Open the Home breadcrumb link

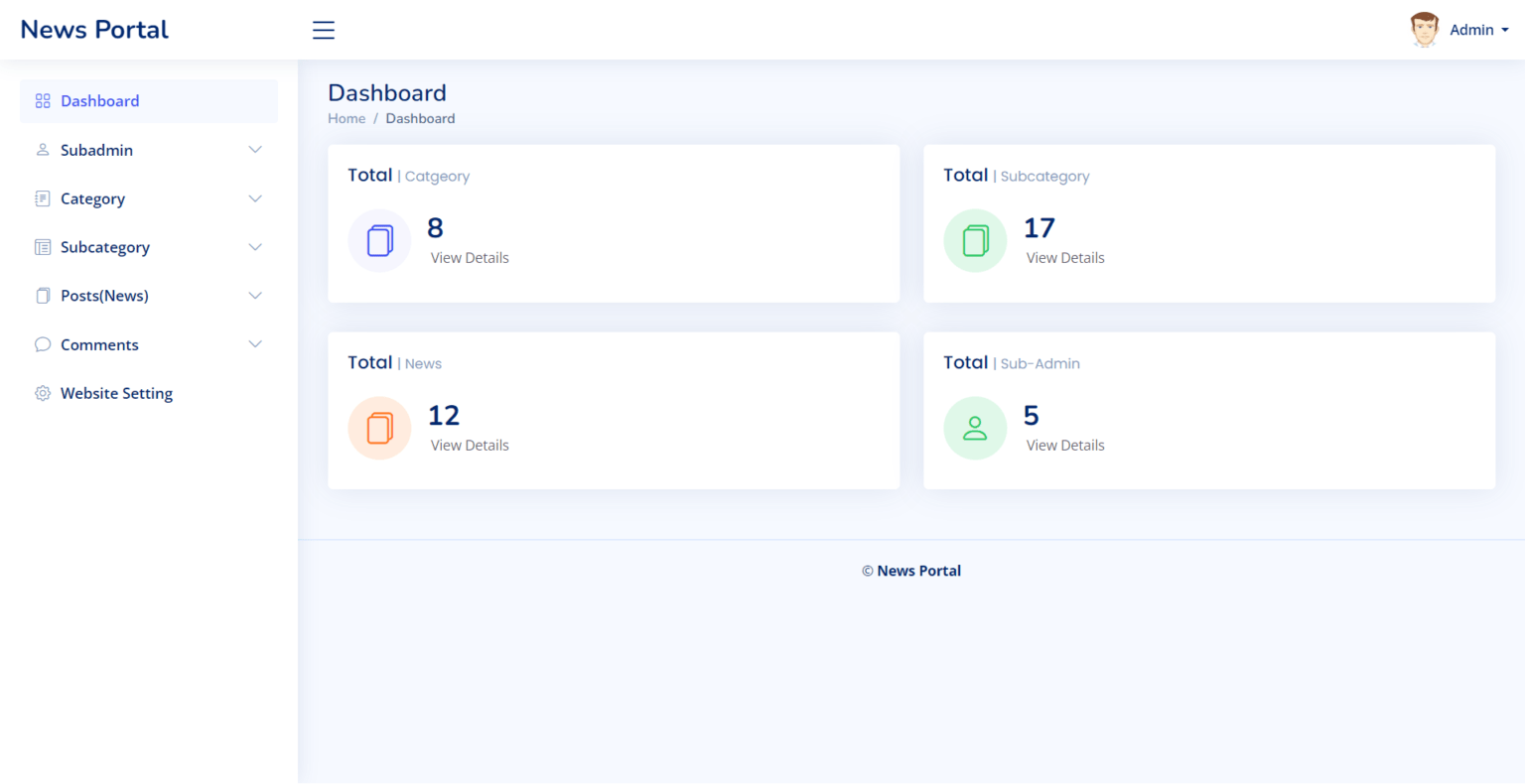pos(346,117)
